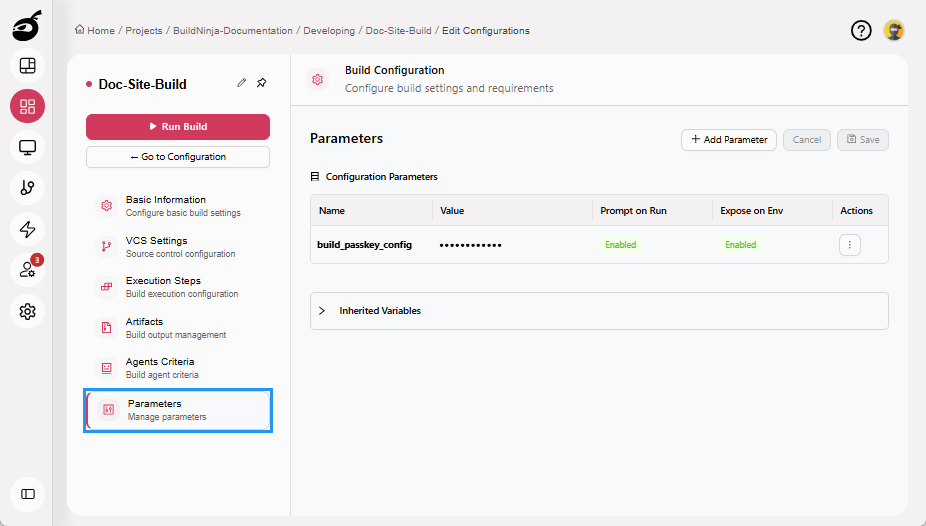This screenshot has height=526, width=926.
Task: Open the projects grid sidebar icon
Action: point(28,106)
